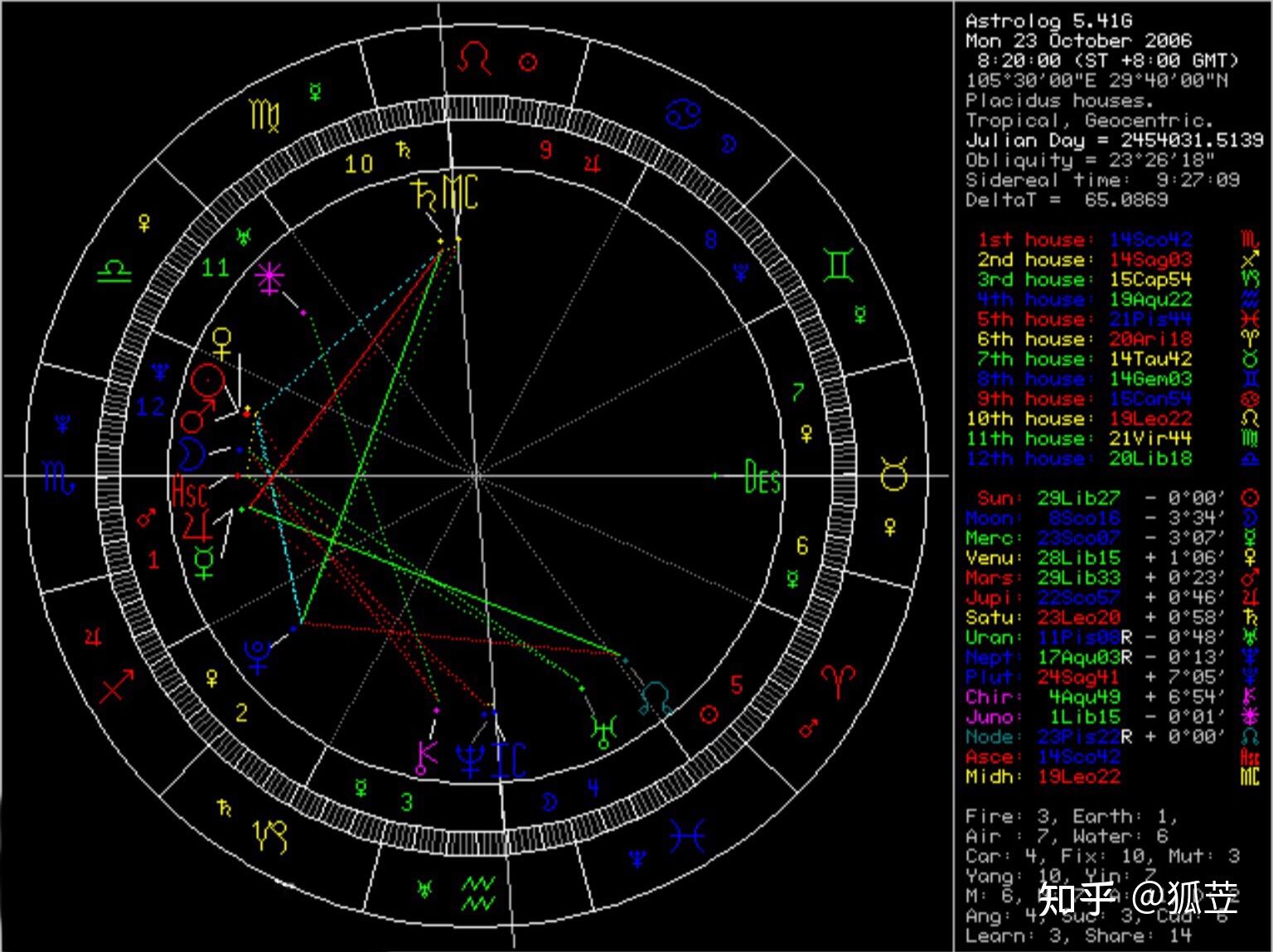Click the yellow MC midheaven marker
The width and height of the screenshot is (1273, 952).
coord(460,191)
